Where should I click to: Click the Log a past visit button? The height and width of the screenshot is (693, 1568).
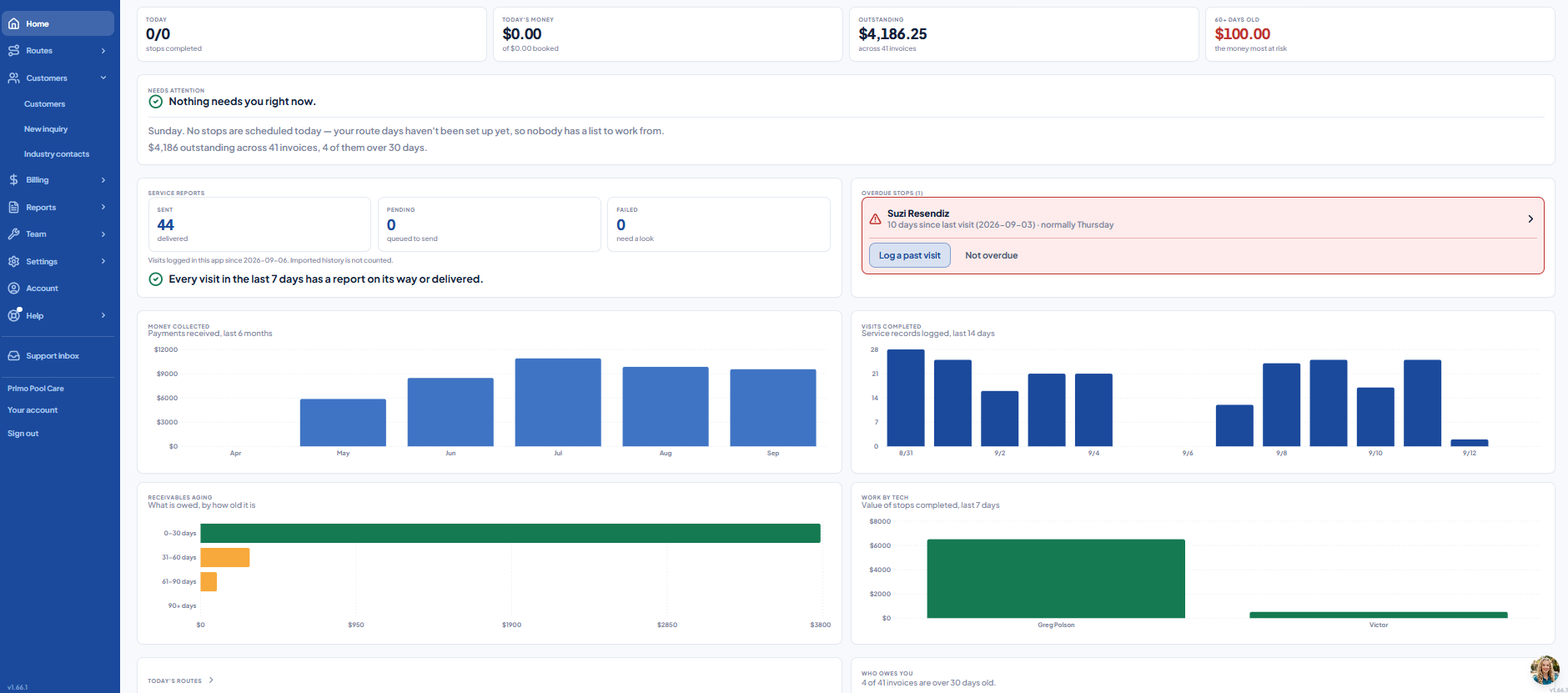point(909,255)
